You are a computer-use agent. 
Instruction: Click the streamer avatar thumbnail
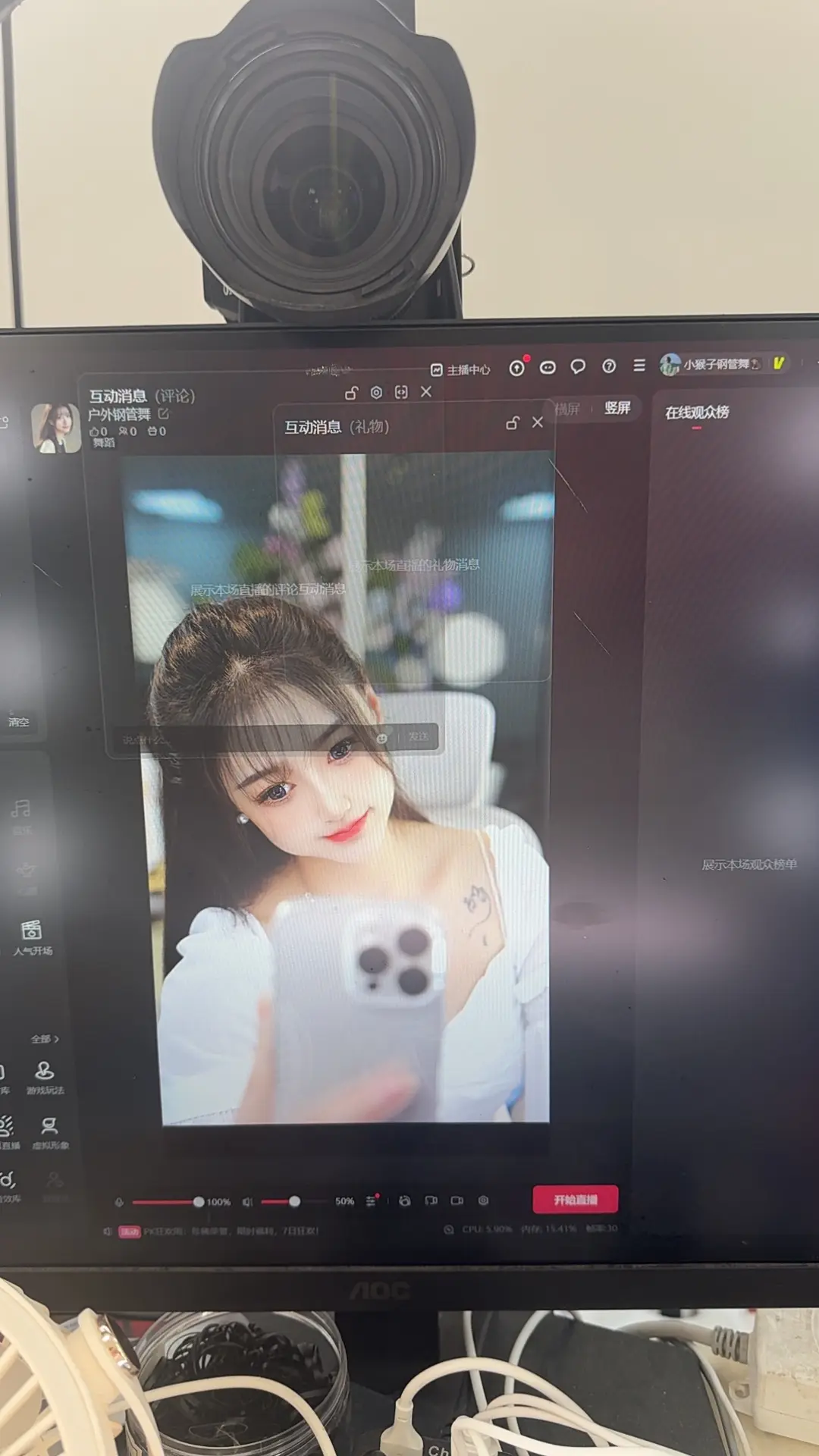[55, 428]
